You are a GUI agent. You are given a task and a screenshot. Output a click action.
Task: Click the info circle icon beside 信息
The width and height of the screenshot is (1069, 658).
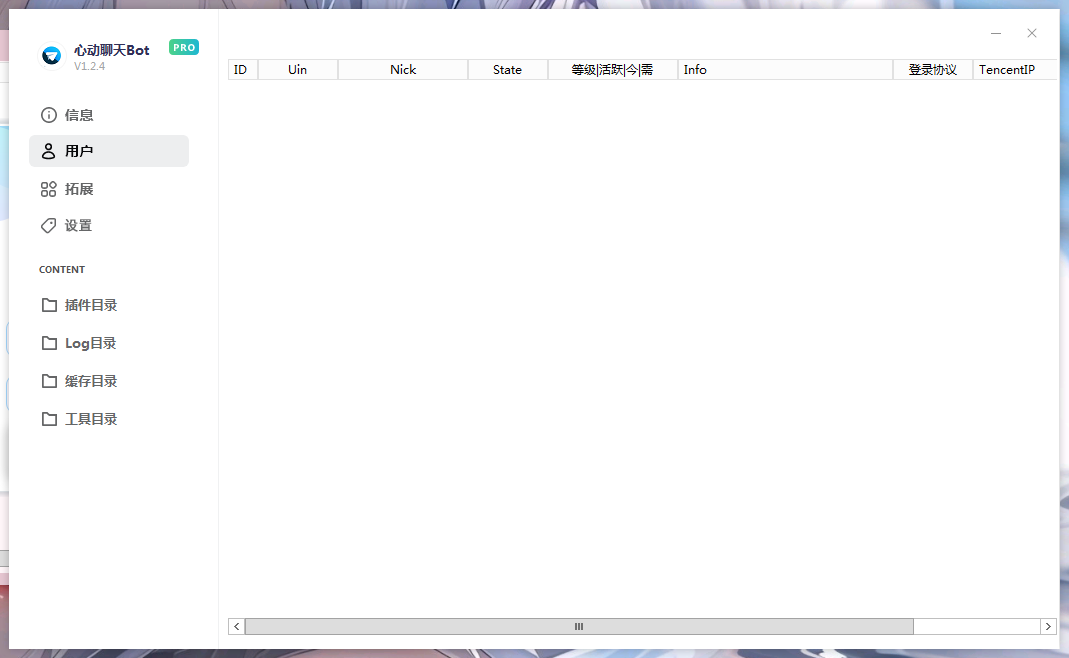(48, 115)
